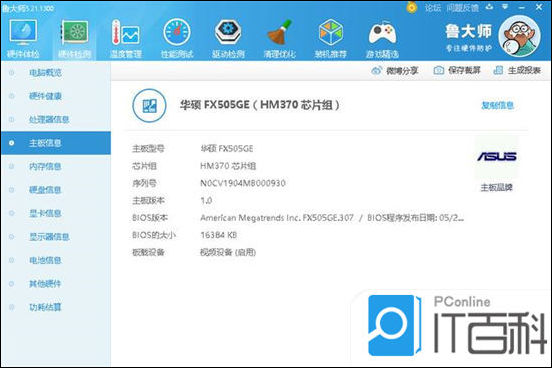Image resolution: width=552 pixels, height=368 pixels.
Task: Click the 鲁大师 mascot avatar
Action: (520, 36)
